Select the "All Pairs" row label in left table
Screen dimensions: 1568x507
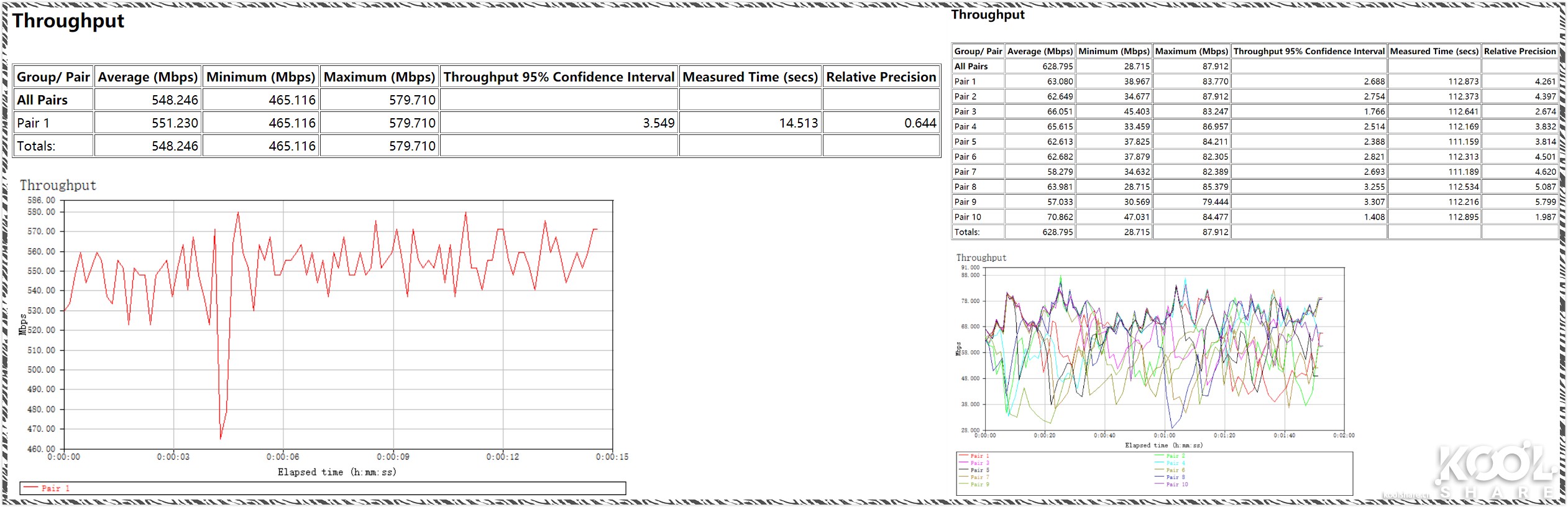pyautogui.click(x=42, y=100)
